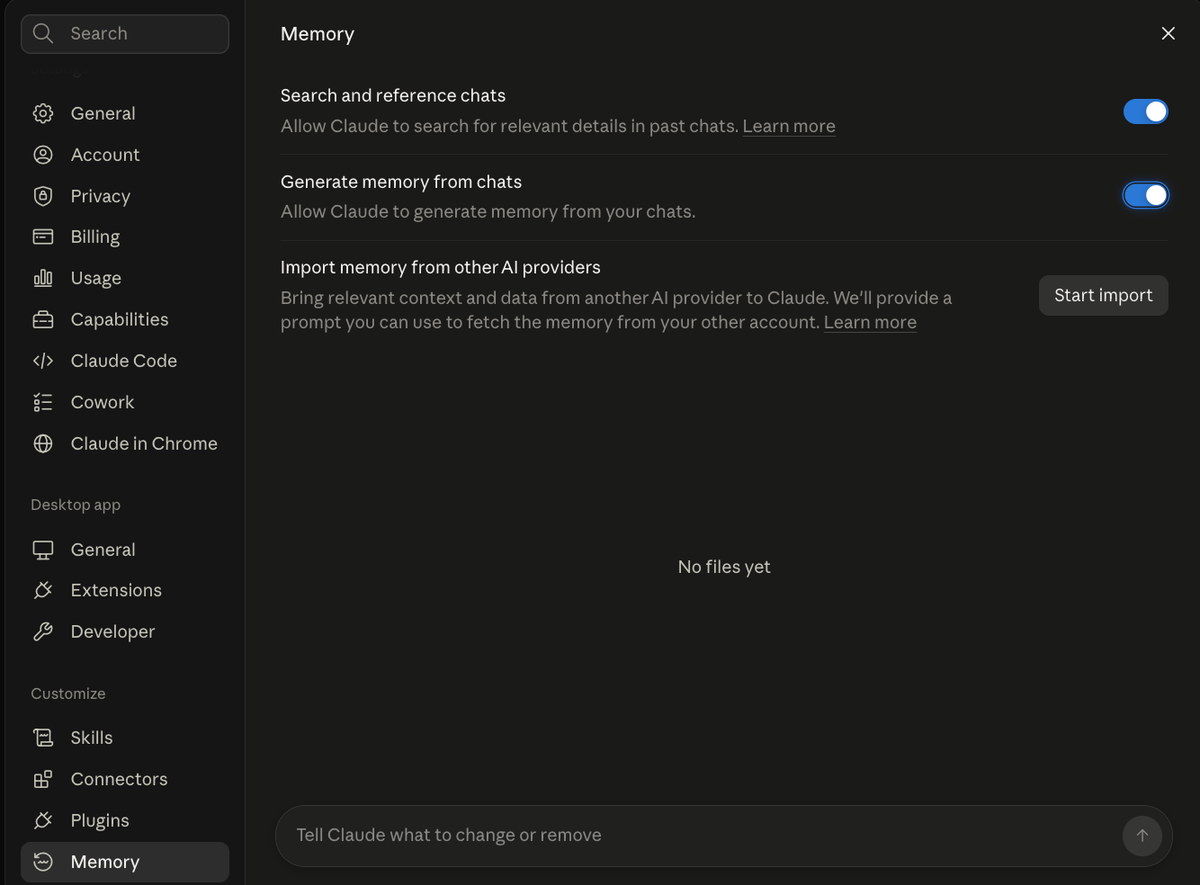Click the No files yet text
The image size is (1200, 885).
tap(724, 567)
